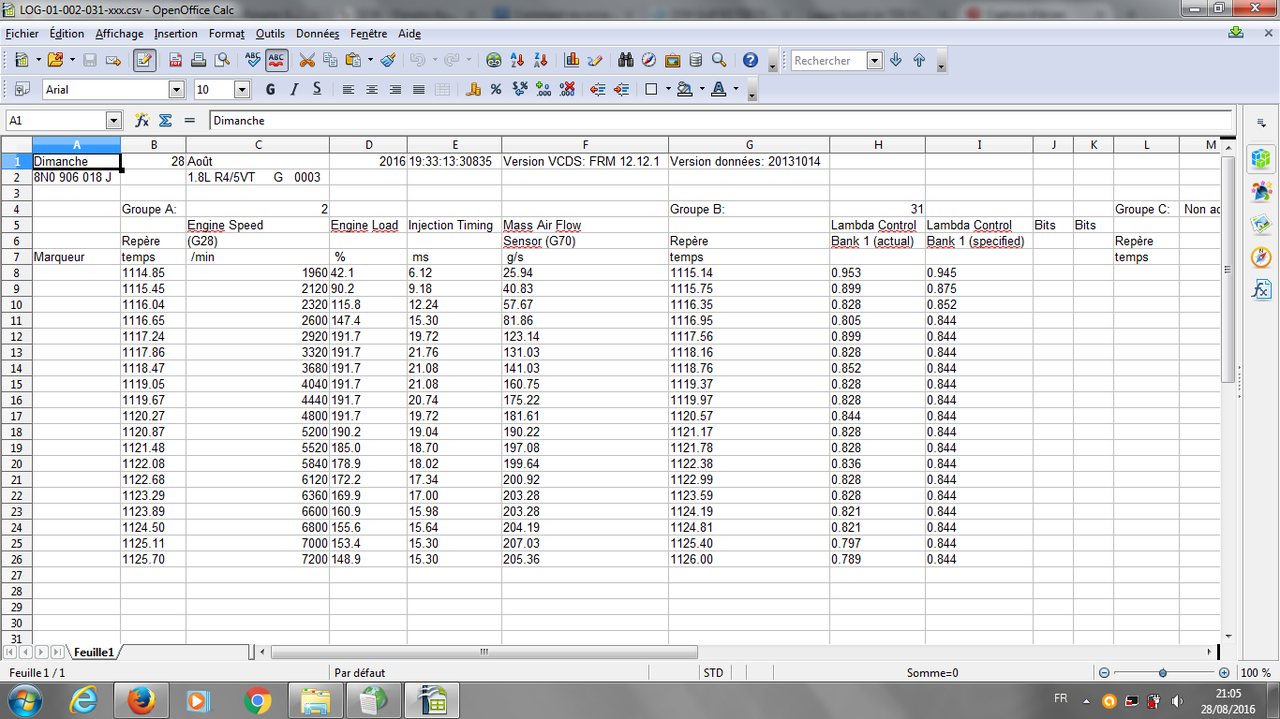The image size is (1280, 719).
Task: Open the font size dropdown list
Action: (x=241, y=90)
